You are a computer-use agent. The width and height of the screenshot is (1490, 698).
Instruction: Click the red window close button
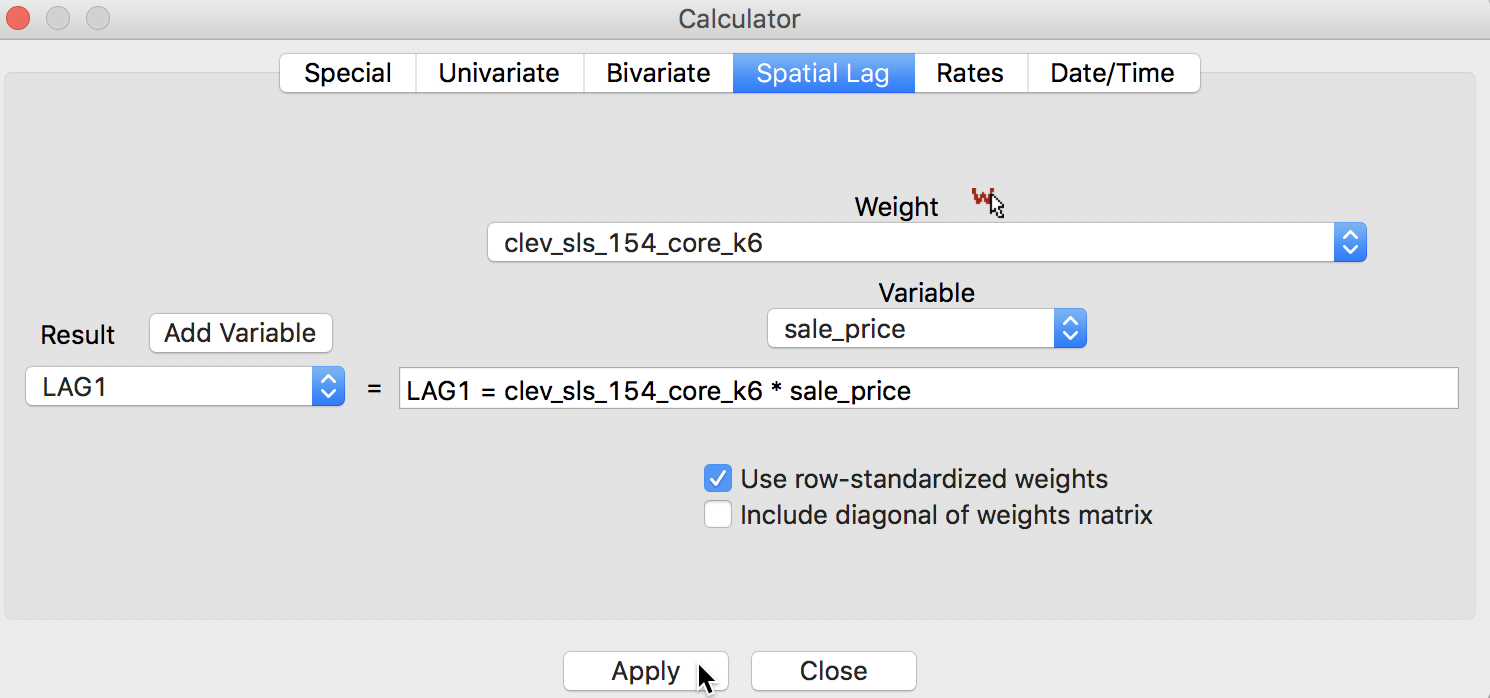18,18
